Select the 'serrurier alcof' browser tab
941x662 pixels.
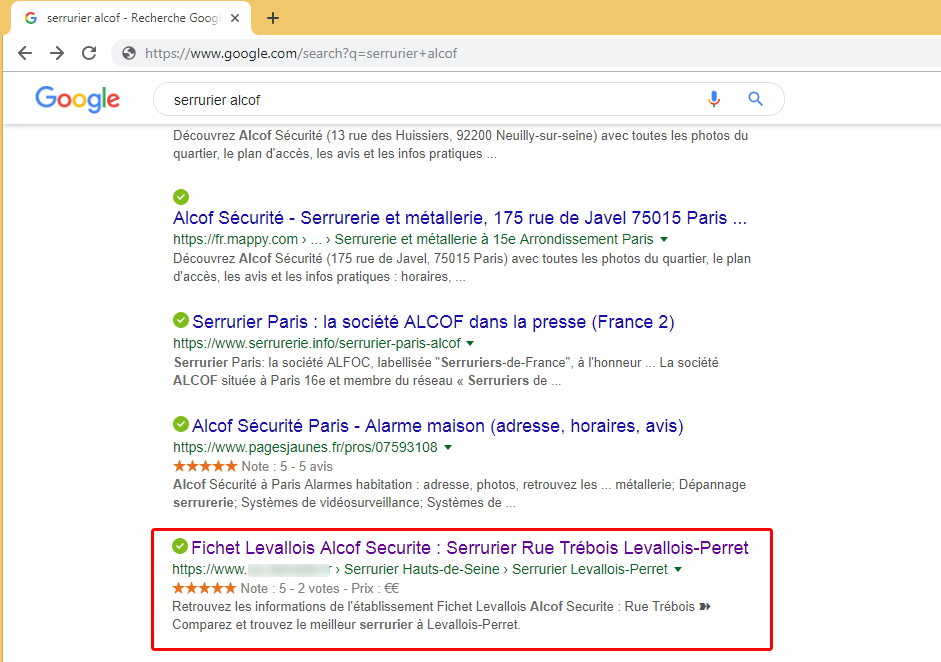pos(130,18)
